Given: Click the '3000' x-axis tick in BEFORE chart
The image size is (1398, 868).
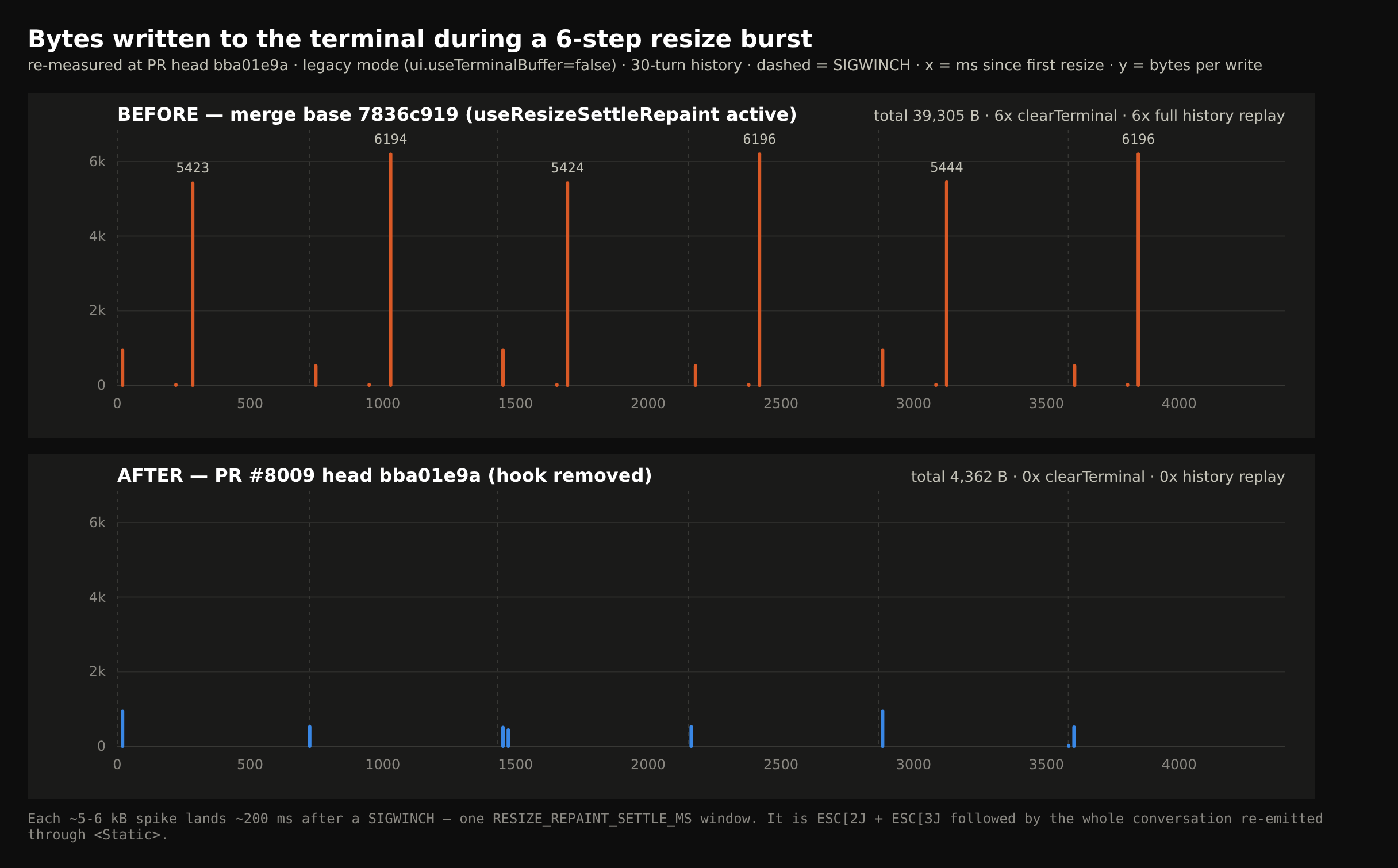Looking at the screenshot, I should 913,404.
